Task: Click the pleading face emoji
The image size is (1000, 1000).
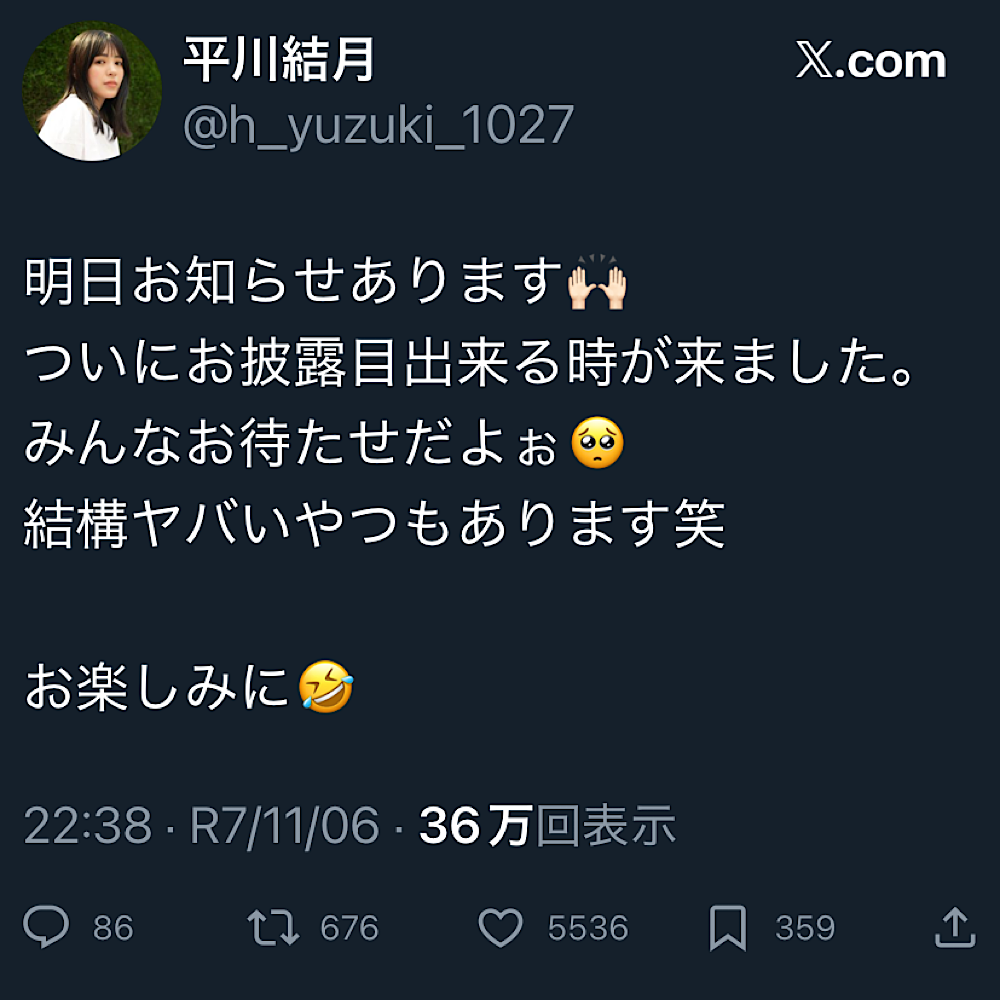Action: [598, 443]
